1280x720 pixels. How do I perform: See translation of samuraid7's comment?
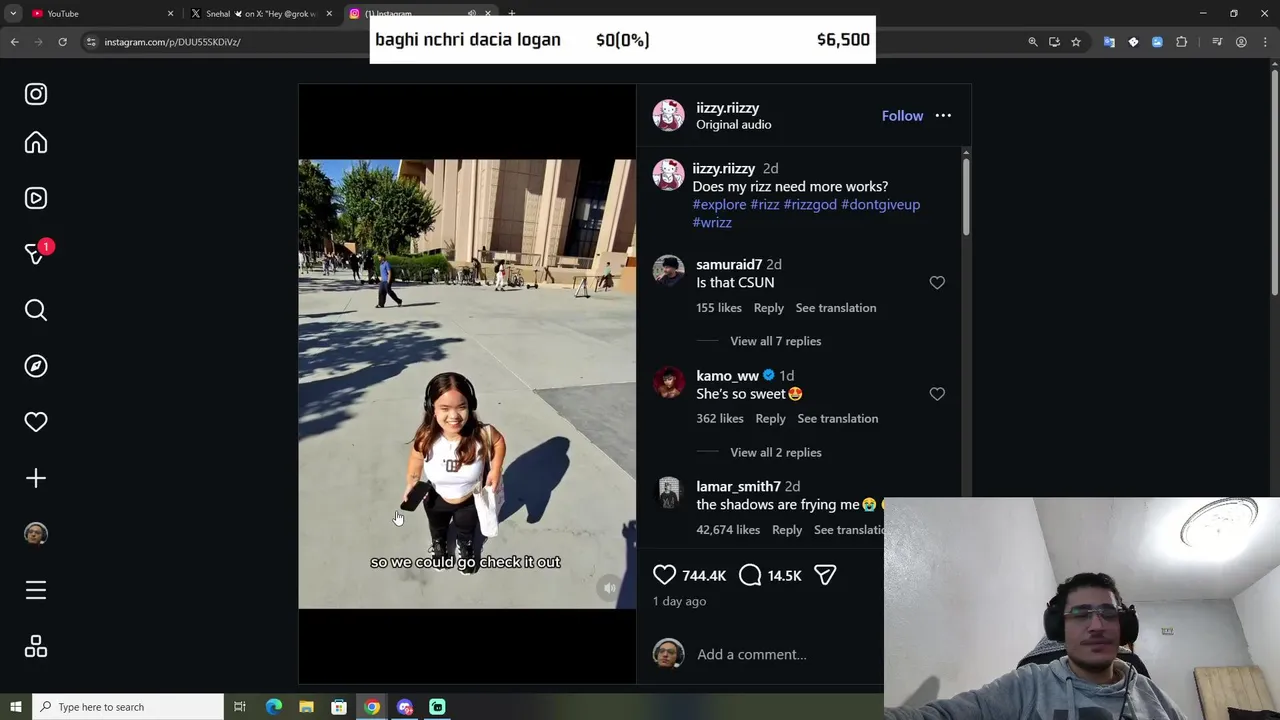pyautogui.click(x=836, y=308)
